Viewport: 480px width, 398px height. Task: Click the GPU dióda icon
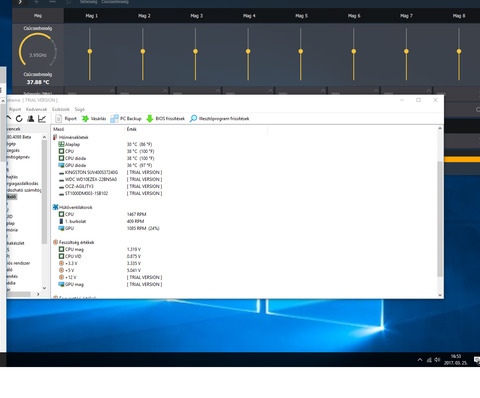click(61, 165)
